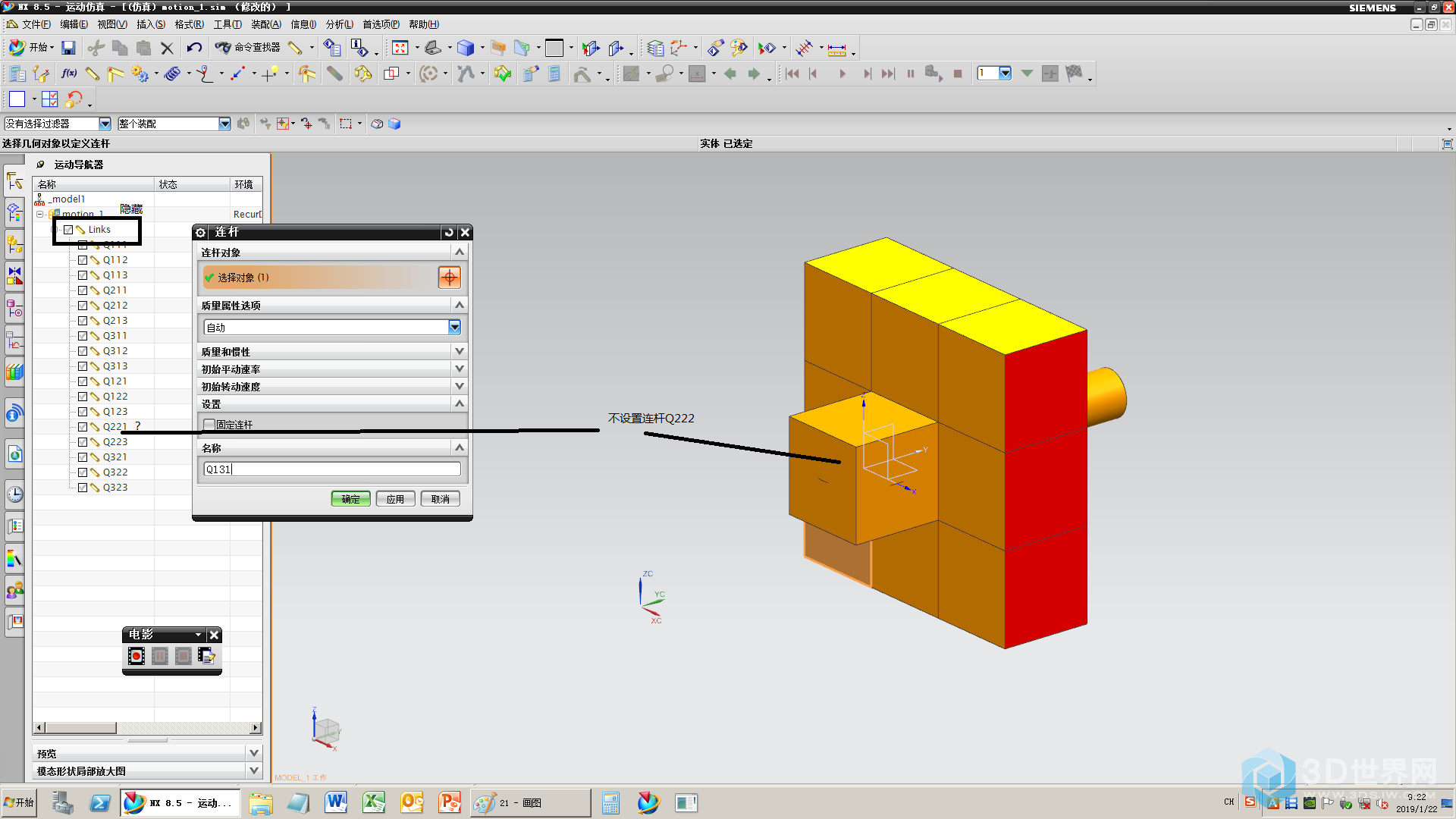The height and width of the screenshot is (819, 1456).
Task: Toggle the Q122 link checkbox
Action: click(x=83, y=397)
